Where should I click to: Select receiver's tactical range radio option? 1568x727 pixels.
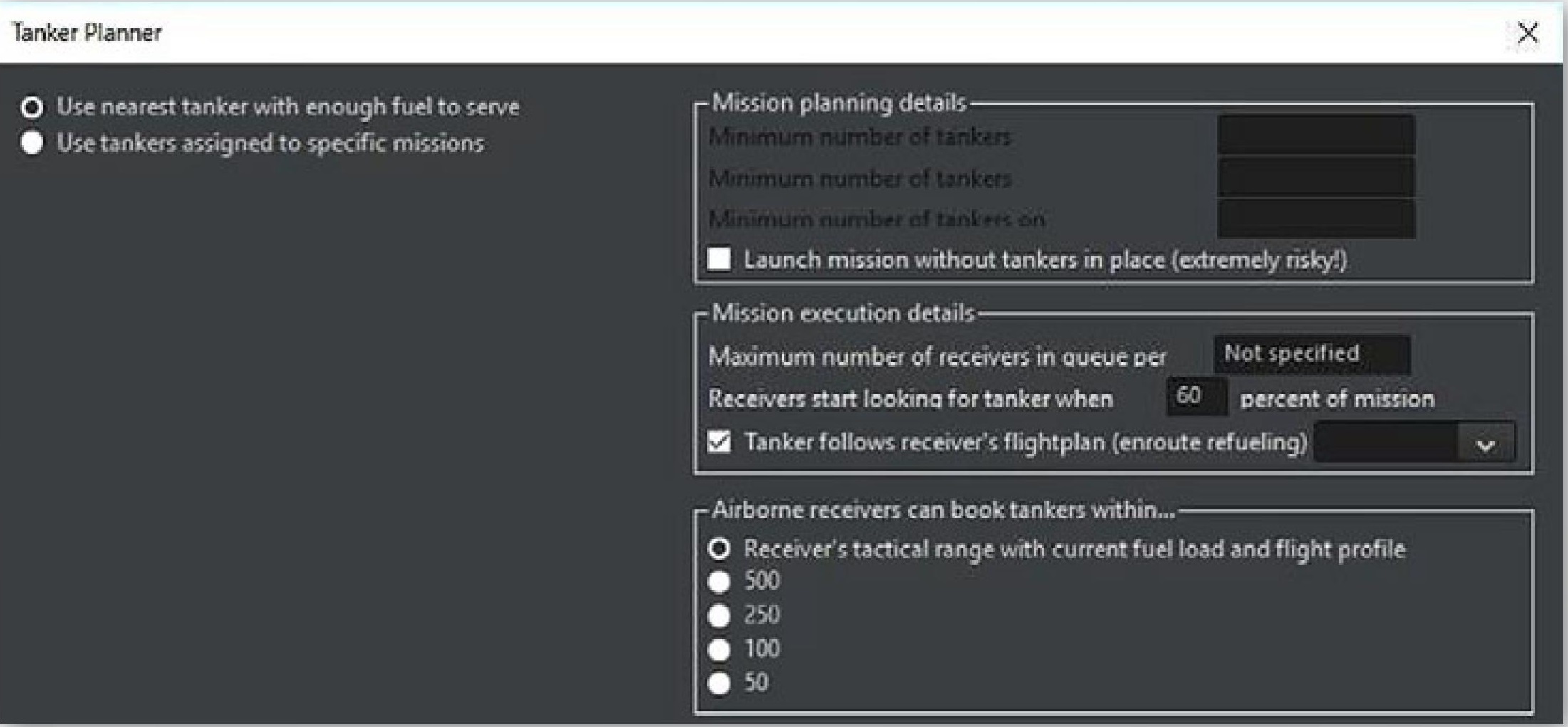tap(720, 549)
